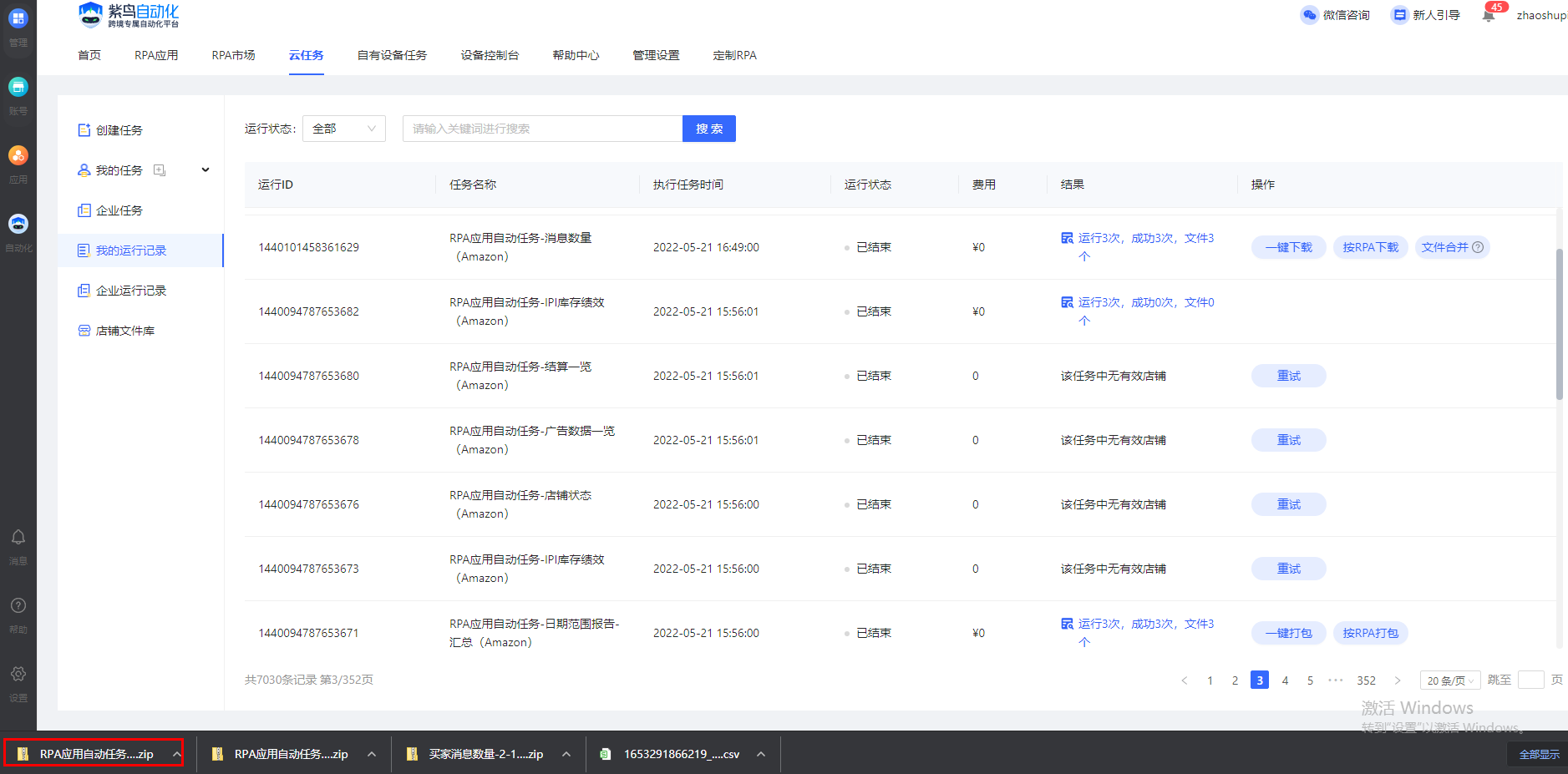The image size is (1568, 774).
Task: Click result icon in 日期范围报告 row
Action: [1067, 624]
